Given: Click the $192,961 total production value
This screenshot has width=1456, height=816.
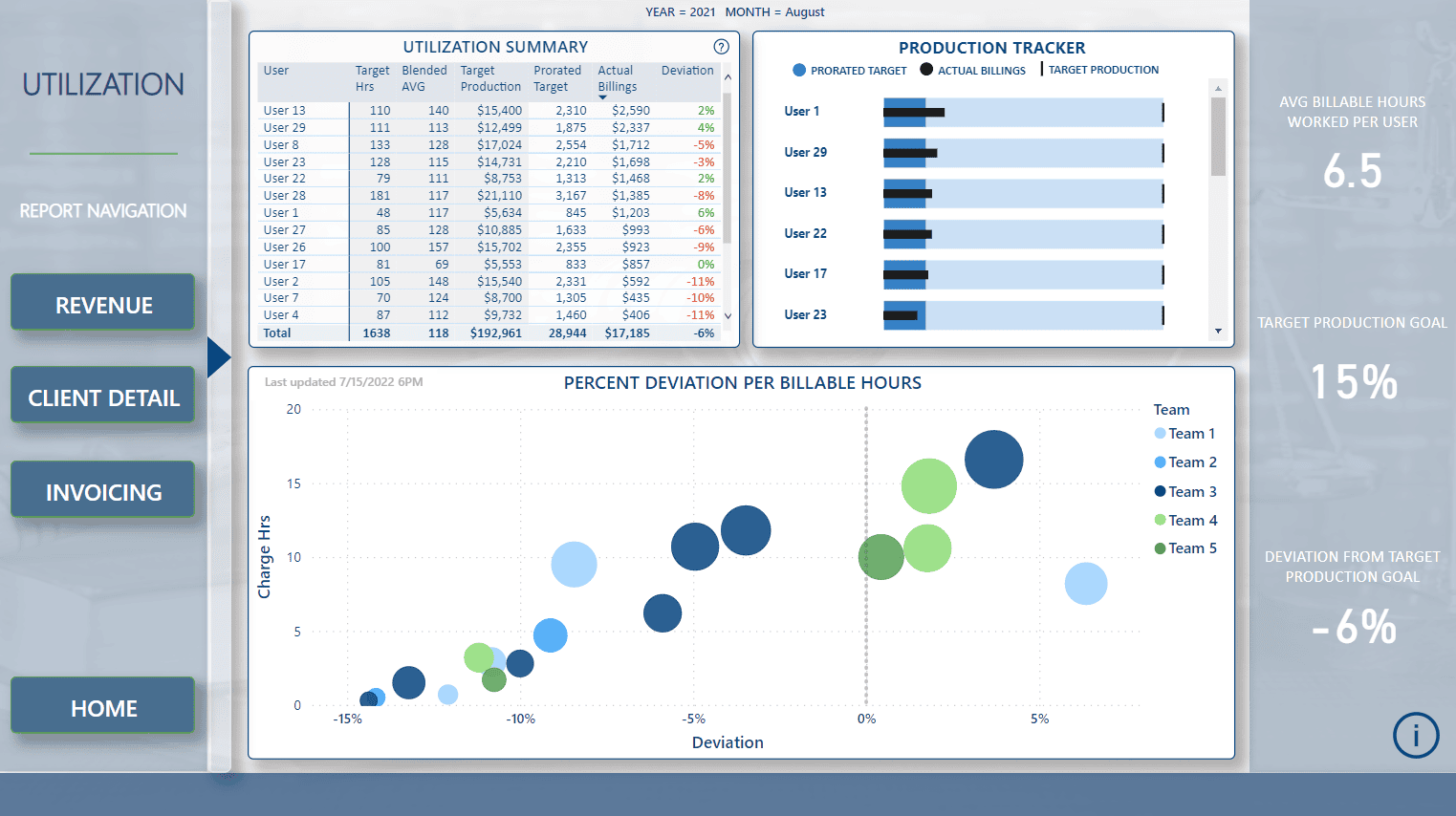Looking at the screenshot, I should click(x=496, y=333).
